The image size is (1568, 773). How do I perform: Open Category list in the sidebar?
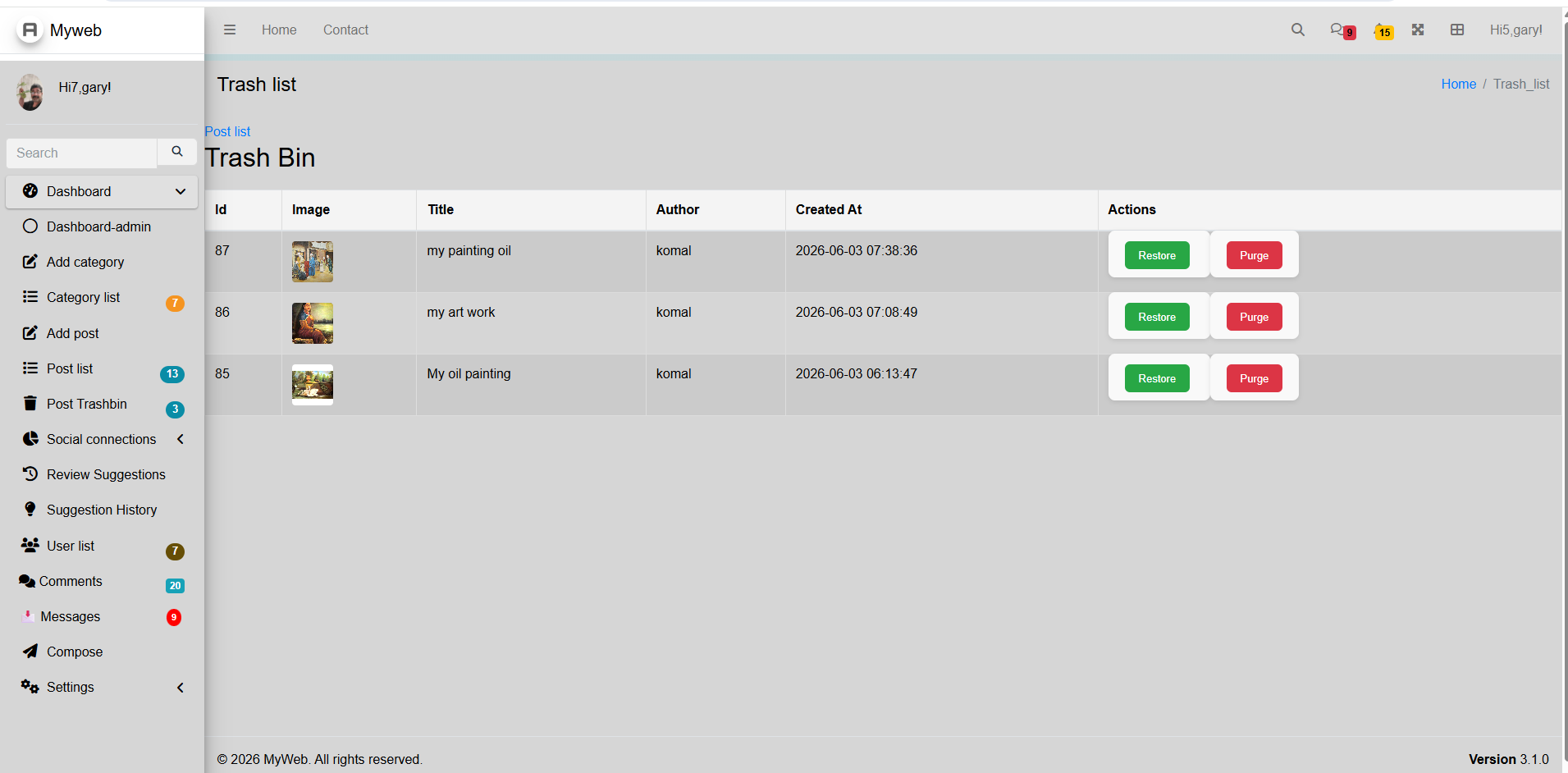tap(102, 297)
